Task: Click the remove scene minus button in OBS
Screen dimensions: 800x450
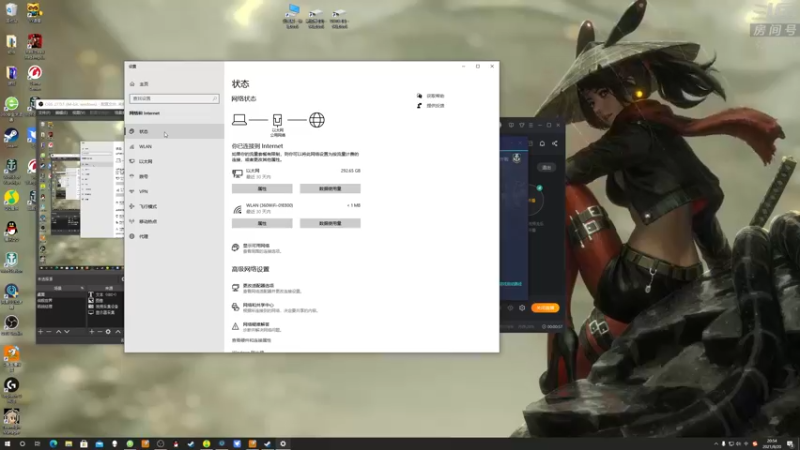Action: (49, 332)
